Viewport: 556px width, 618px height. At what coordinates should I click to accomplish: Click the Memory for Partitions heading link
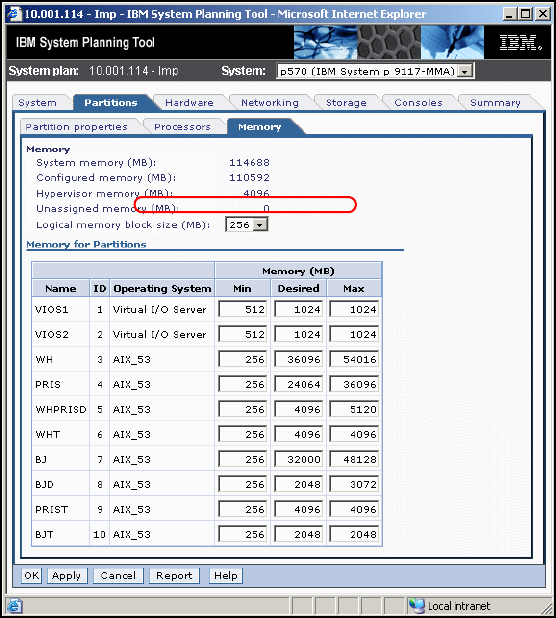click(86, 244)
